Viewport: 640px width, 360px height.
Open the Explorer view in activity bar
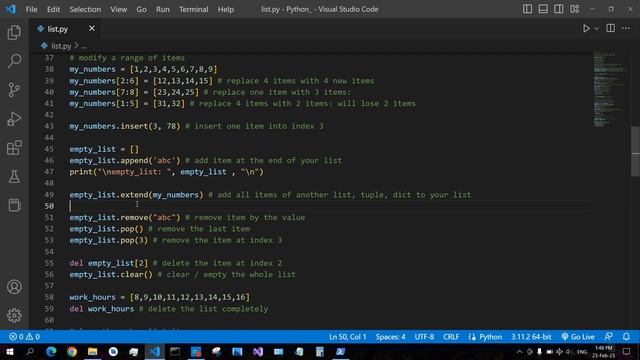tap(14, 33)
